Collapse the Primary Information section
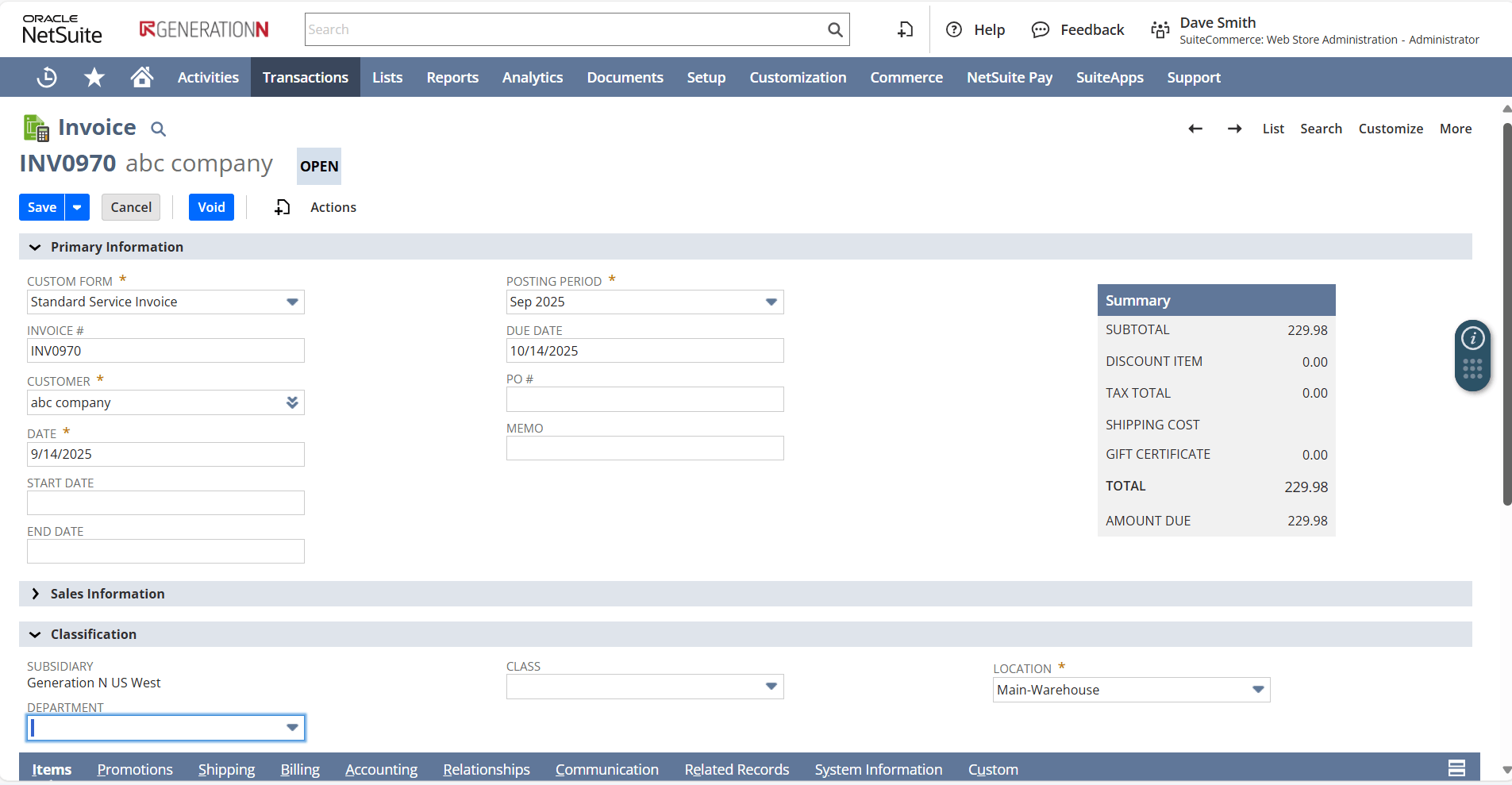The height and width of the screenshot is (785, 1512). (x=34, y=247)
